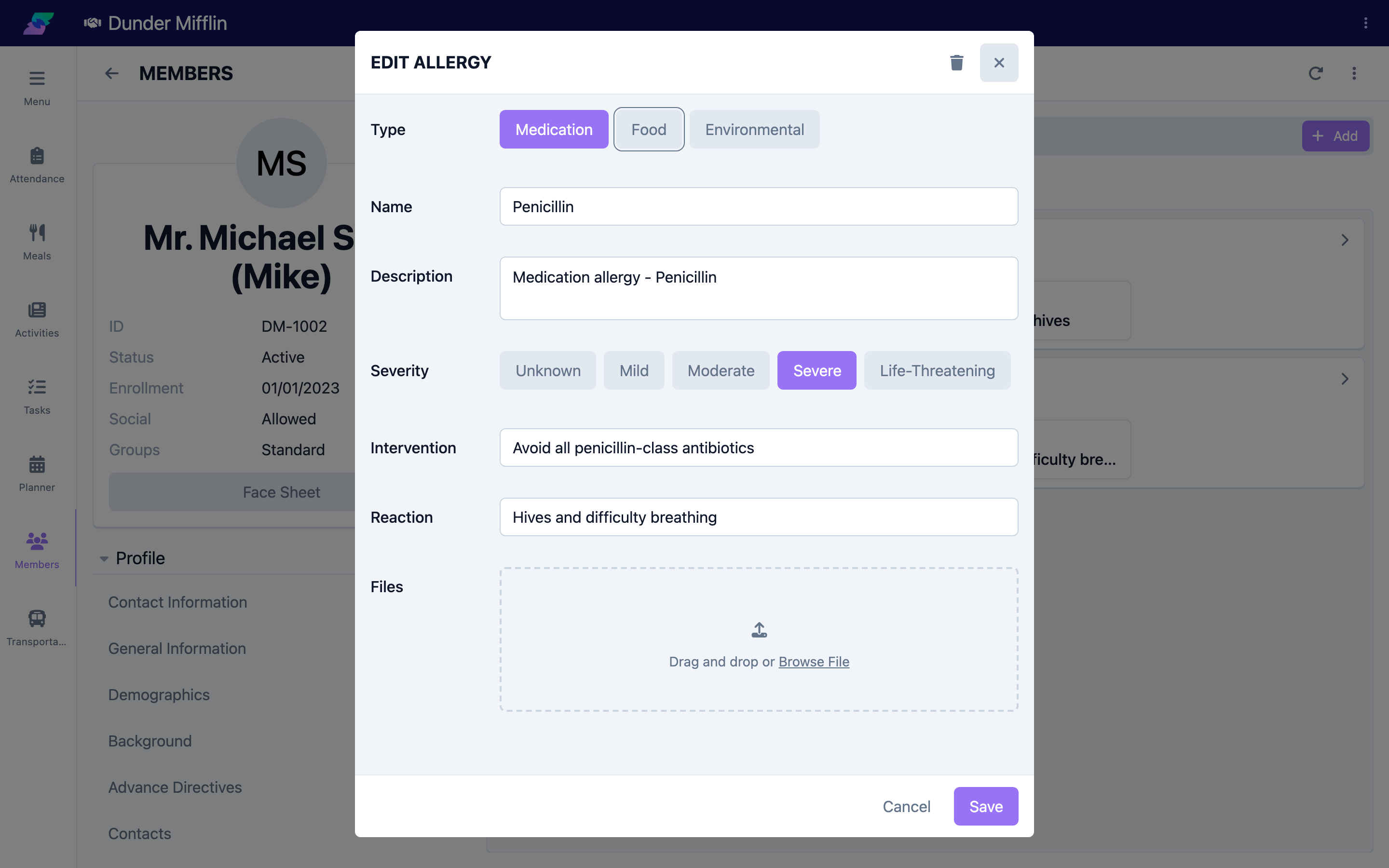Open Transportation from sidebar
1389x868 pixels.
tap(37, 628)
